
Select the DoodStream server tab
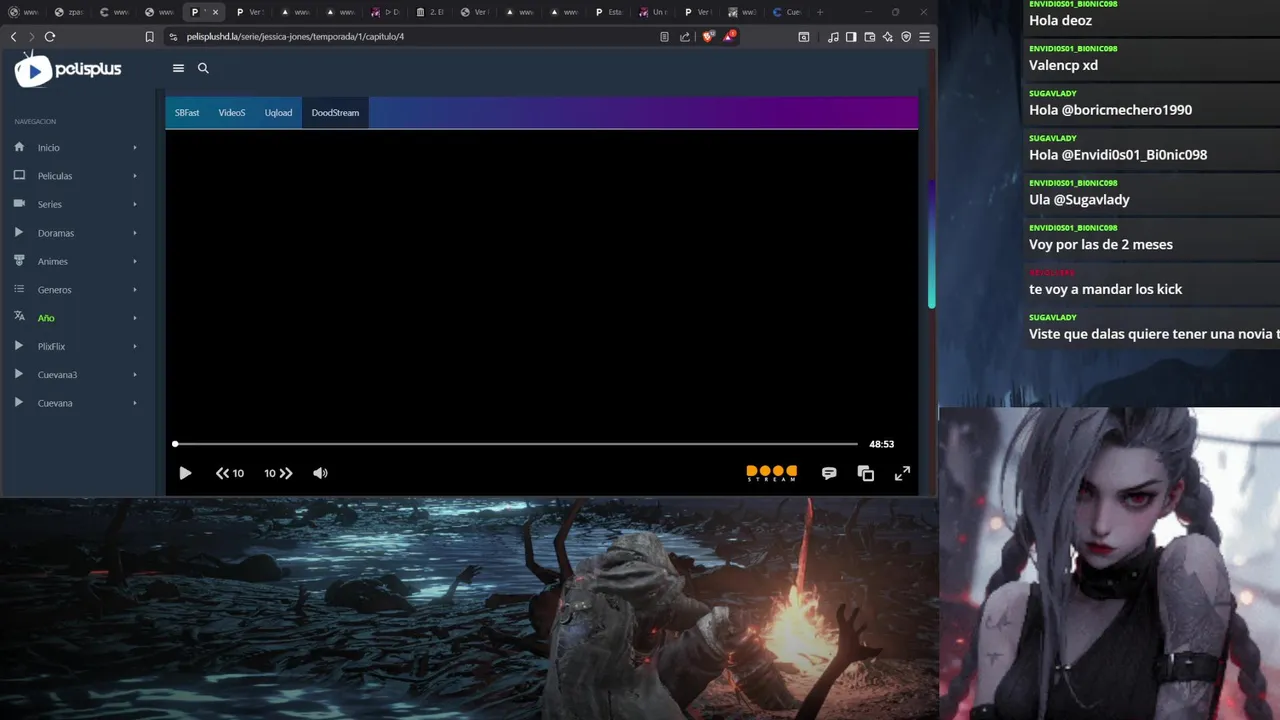coord(335,113)
